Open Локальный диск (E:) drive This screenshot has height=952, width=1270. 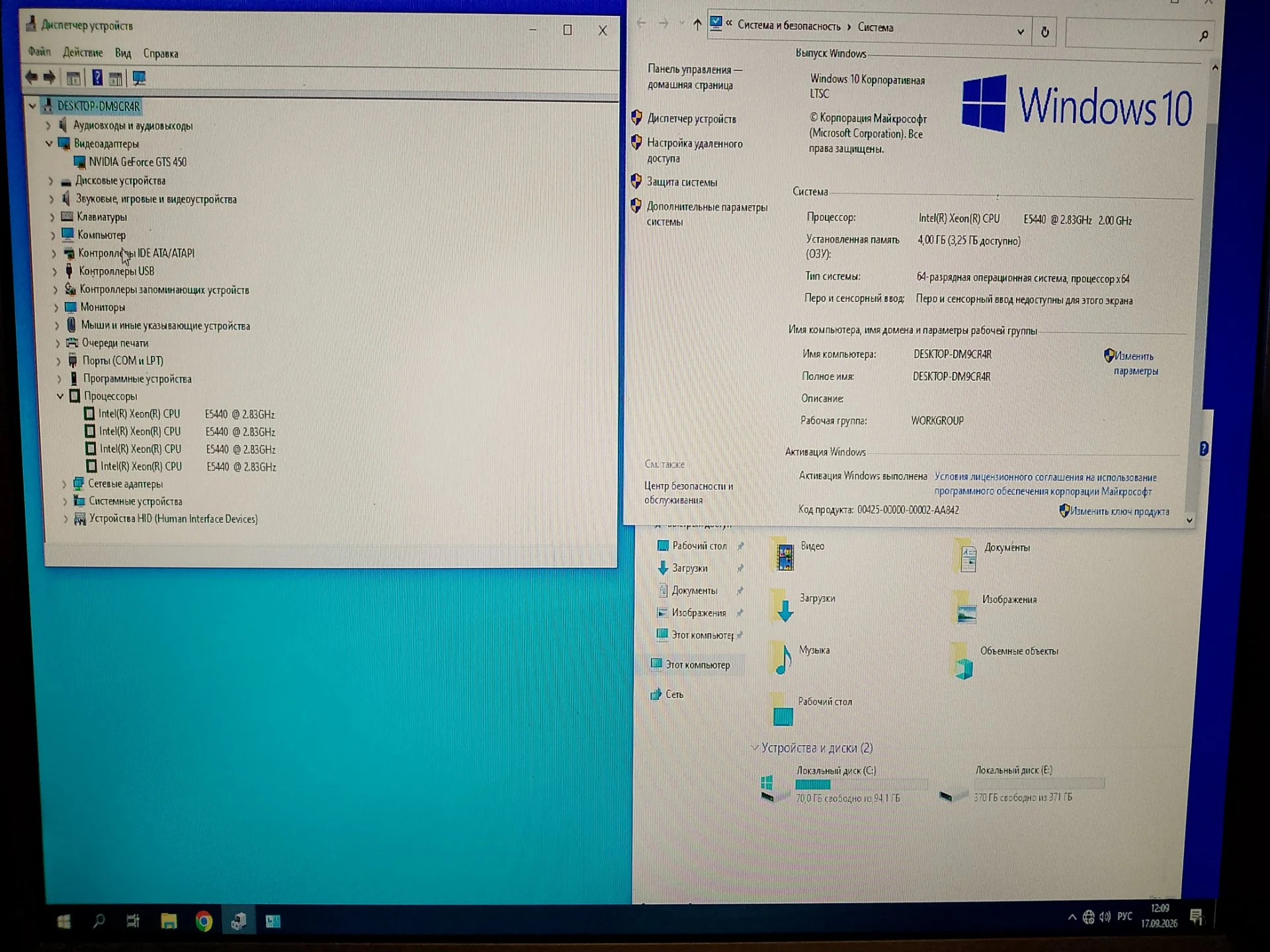point(1022,784)
